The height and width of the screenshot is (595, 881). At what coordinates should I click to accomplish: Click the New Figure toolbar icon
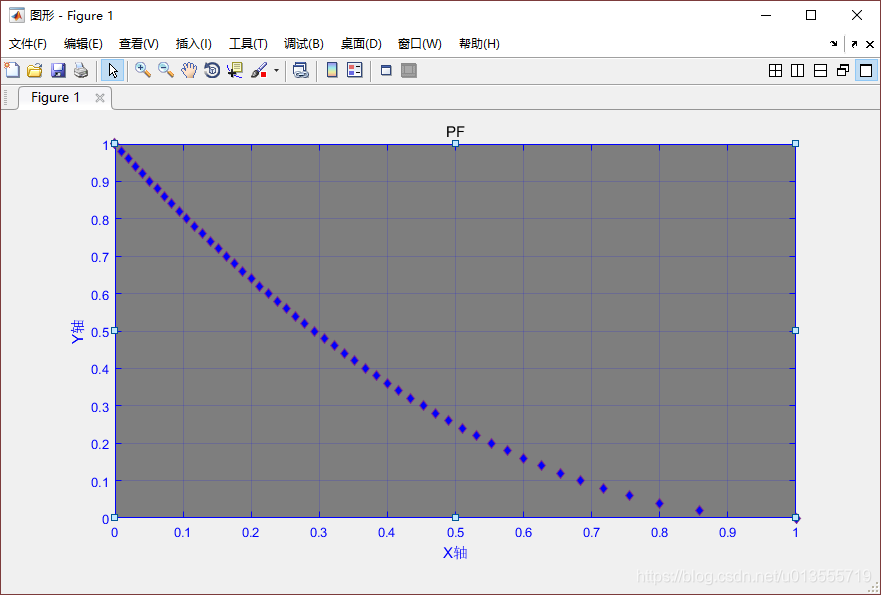[x=12, y=70]
